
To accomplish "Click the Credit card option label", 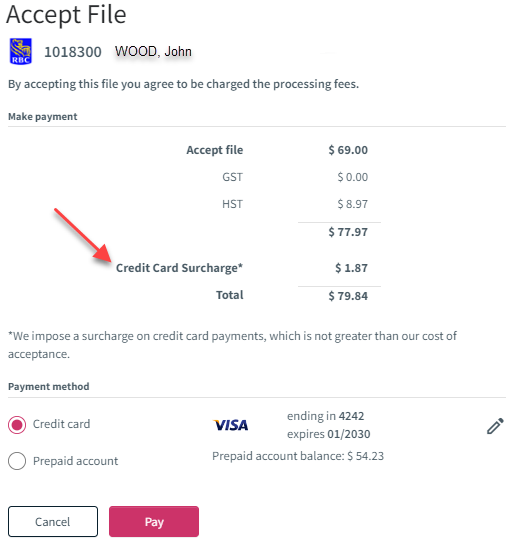I will 61,424.
